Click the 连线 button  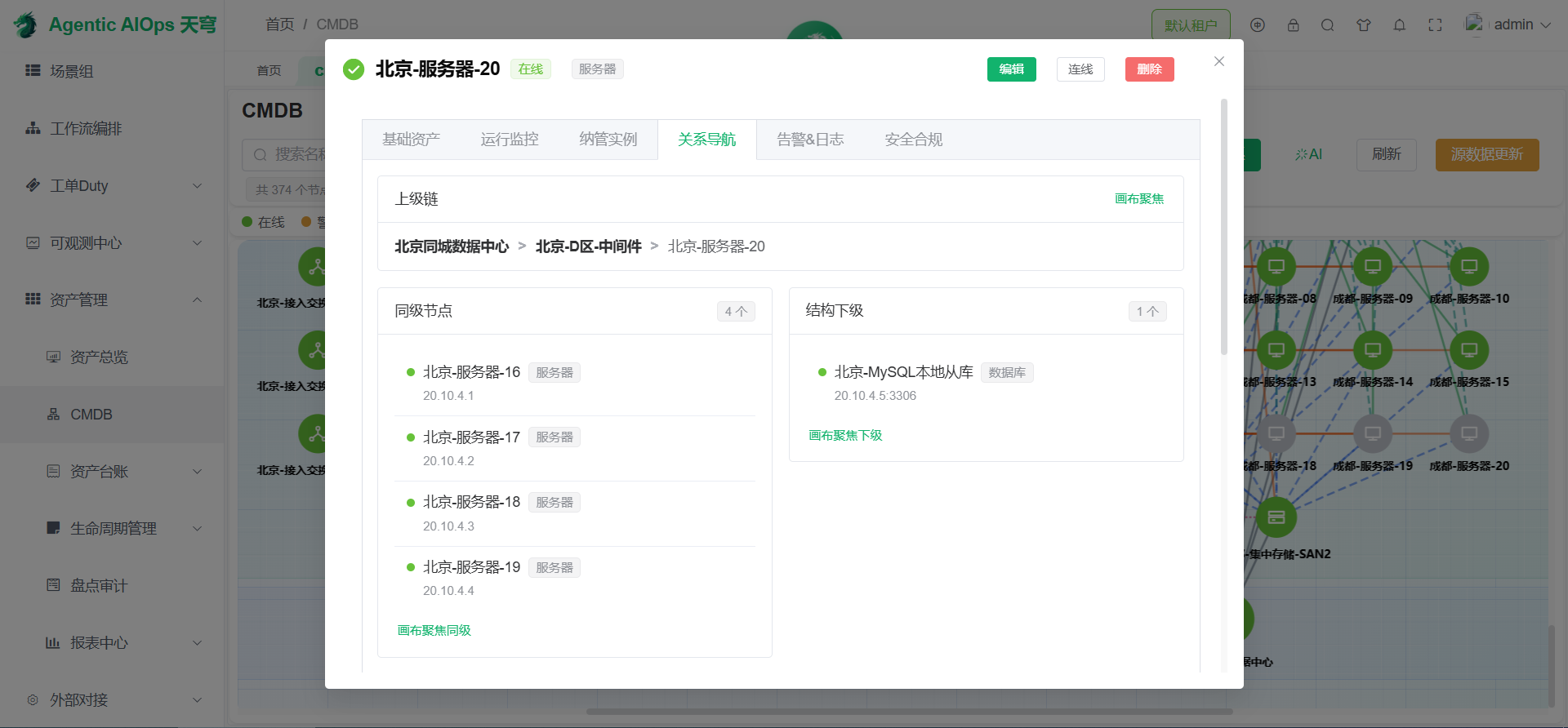1080,69
